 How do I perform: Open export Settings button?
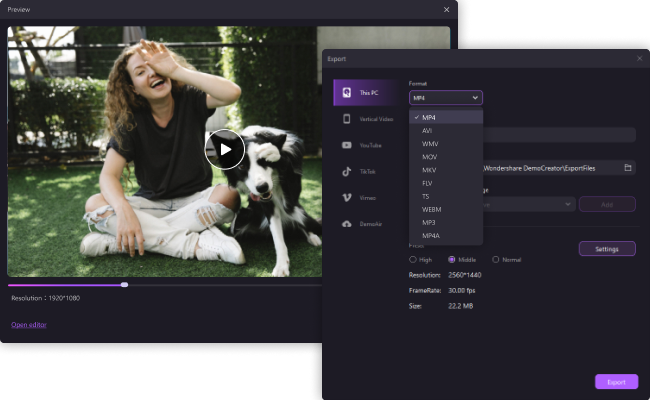point(607,249)
